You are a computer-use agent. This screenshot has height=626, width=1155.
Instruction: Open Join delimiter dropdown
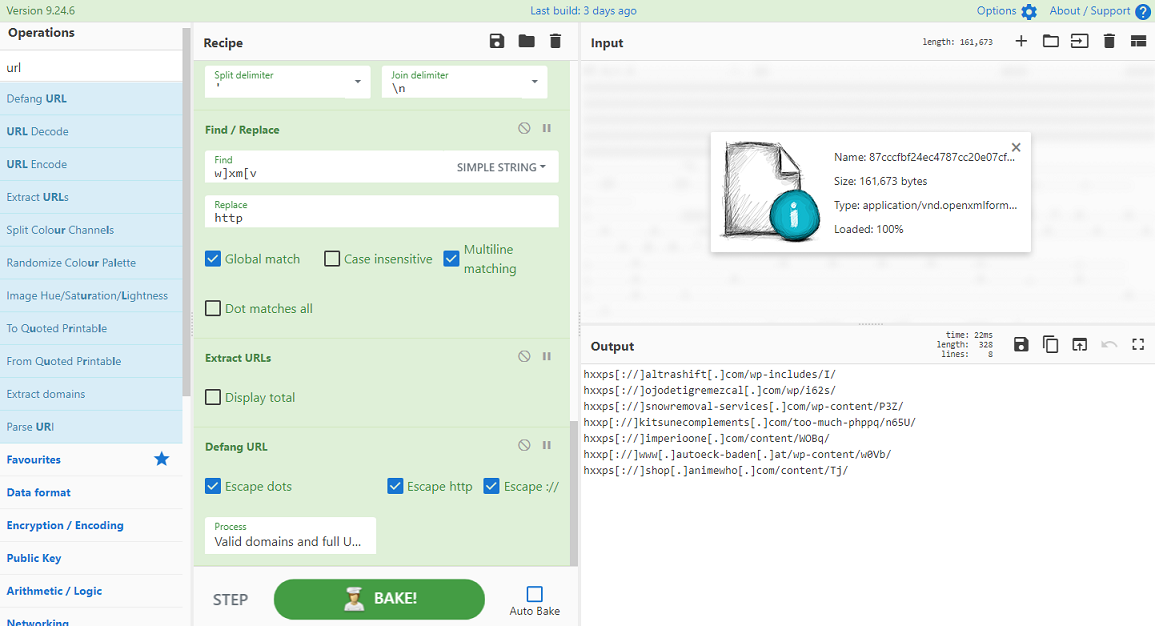464,82
